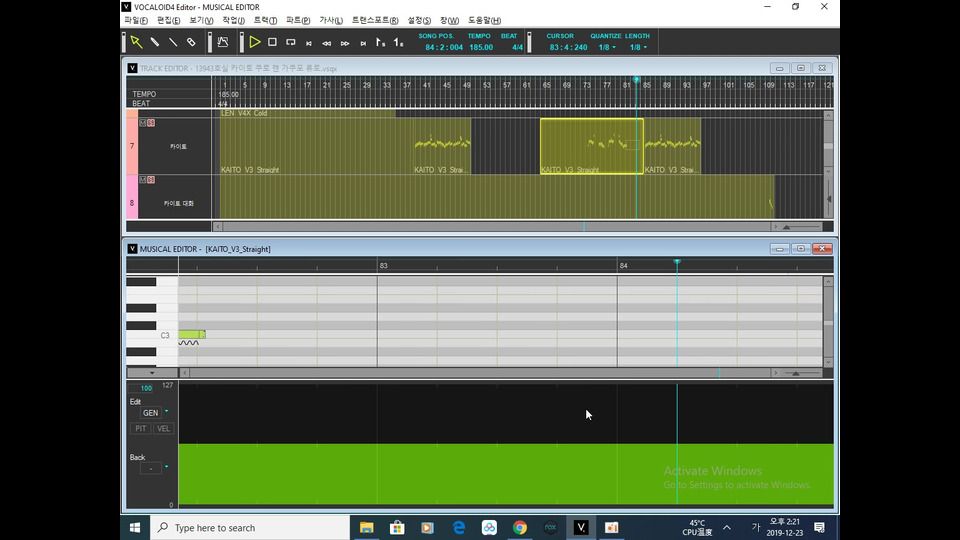
Task: Select the Eraser tool
Action: tap(191, 42)
